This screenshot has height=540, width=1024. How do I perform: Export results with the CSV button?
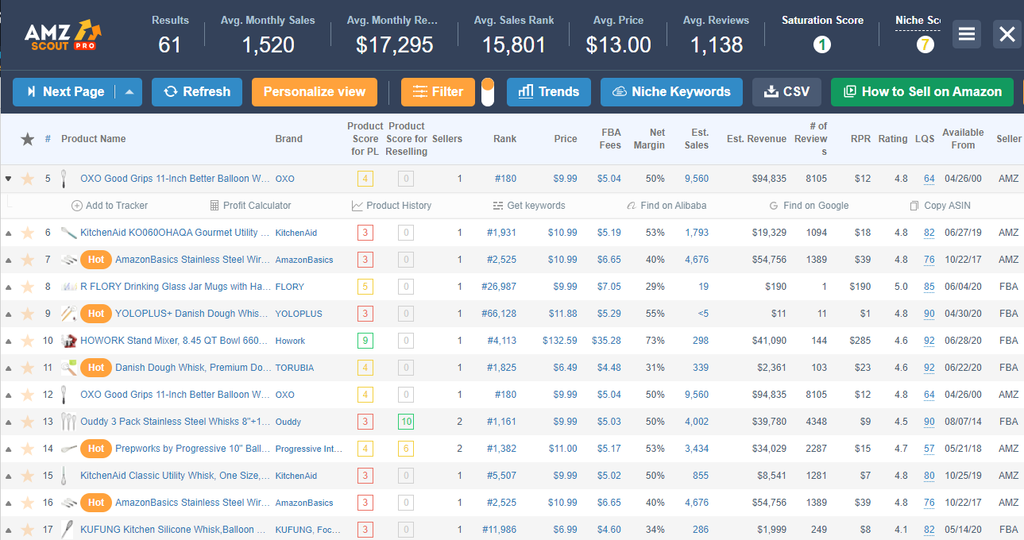tap(786, 92)
